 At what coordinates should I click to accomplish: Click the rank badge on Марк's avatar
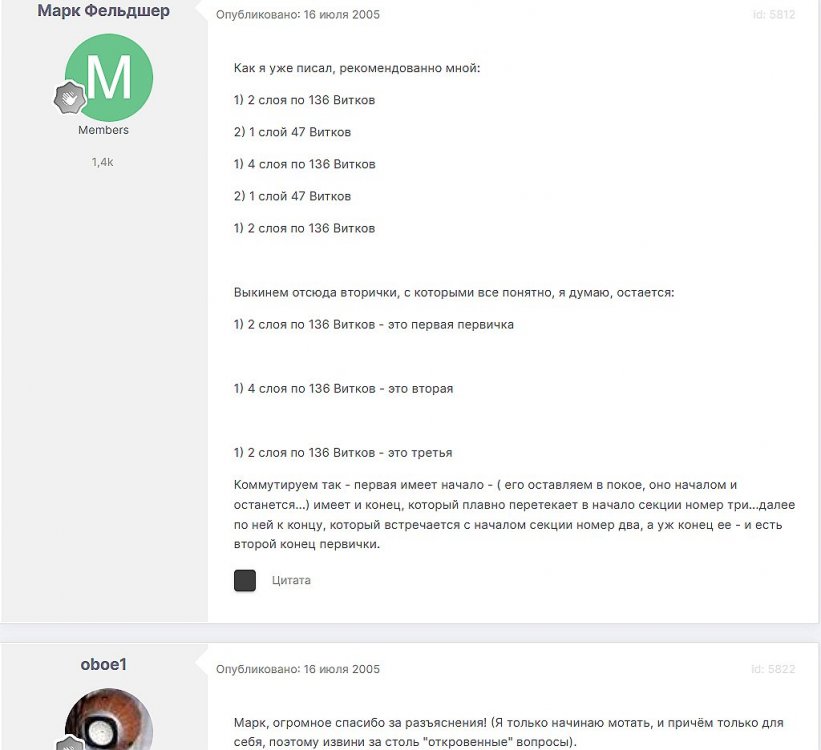[x=70, y=97]
